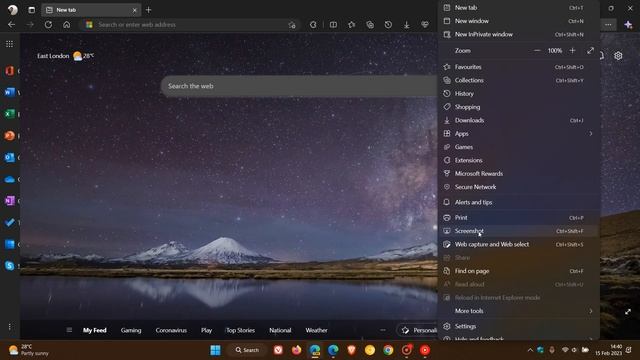Focus the address bar field
This screenshot has height=360, width=640.
[189, 24]
